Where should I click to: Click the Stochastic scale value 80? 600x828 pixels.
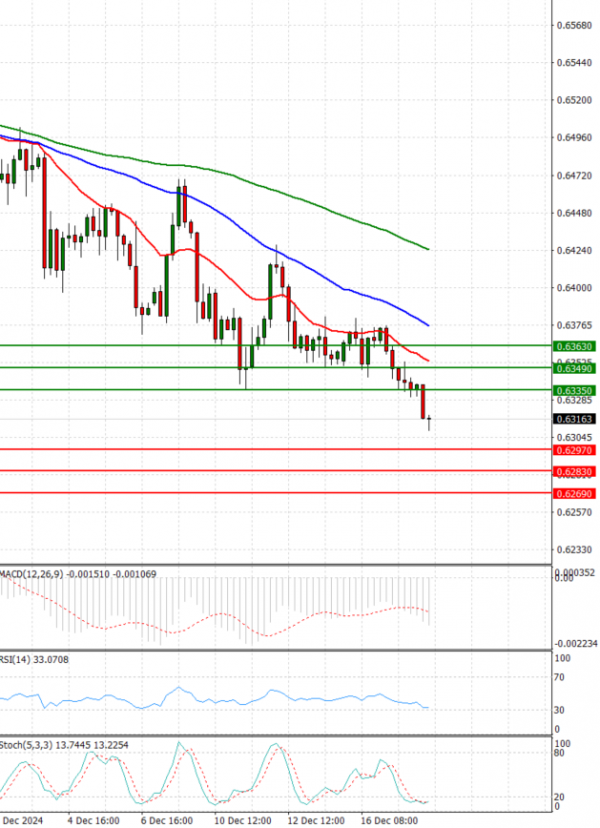559,753
